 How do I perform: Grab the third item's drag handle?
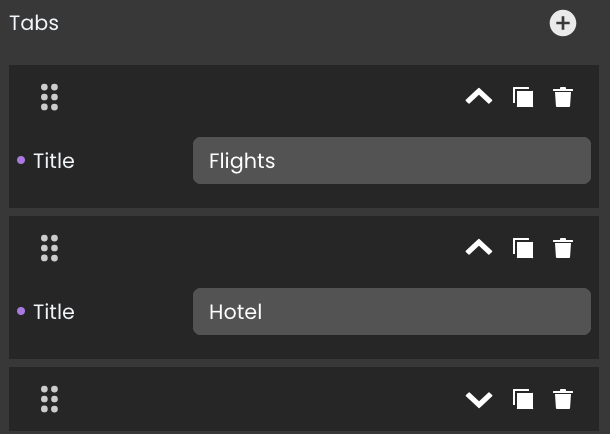pos(49,399)
